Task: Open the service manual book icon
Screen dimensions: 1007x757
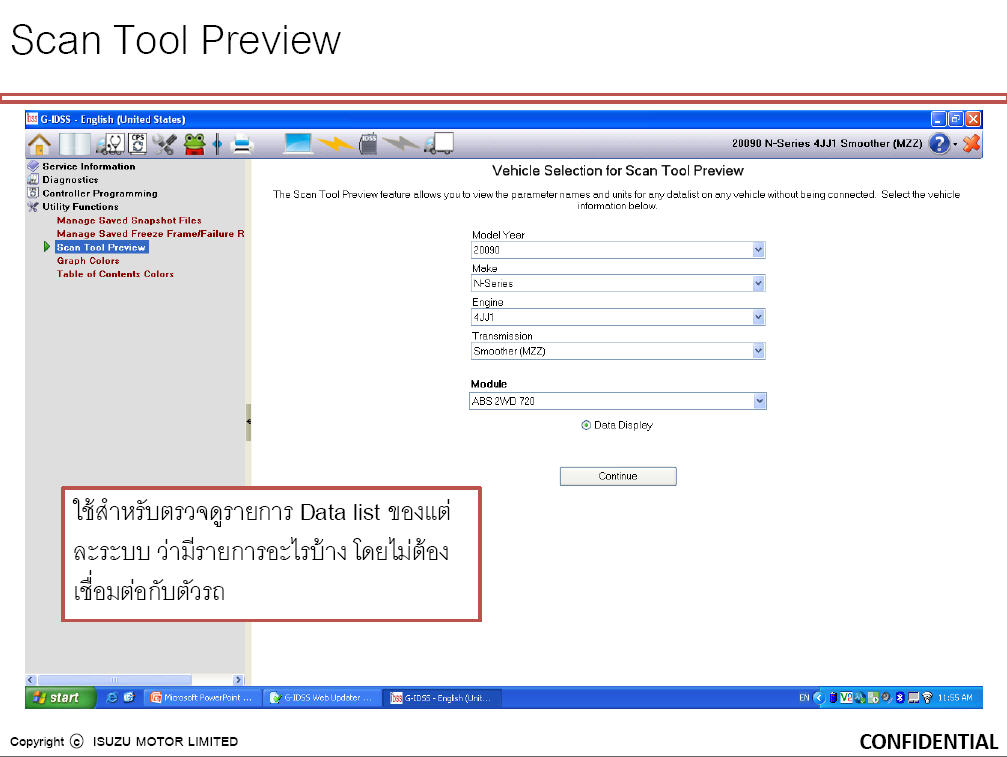Action: (x=74, y=144)
